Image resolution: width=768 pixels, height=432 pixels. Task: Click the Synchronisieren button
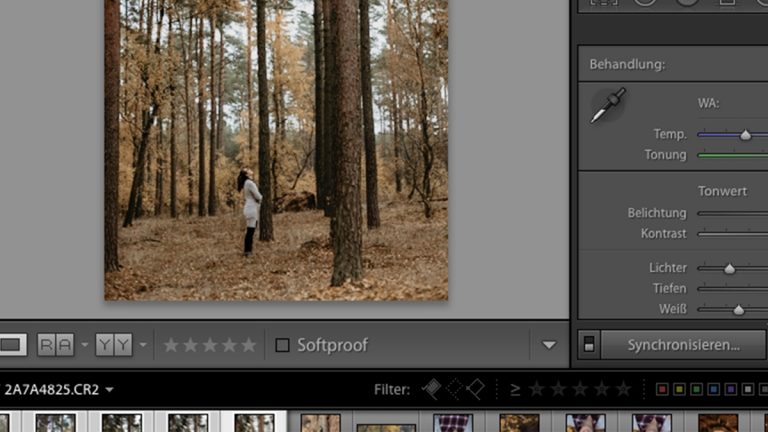[x=683, y=345]
